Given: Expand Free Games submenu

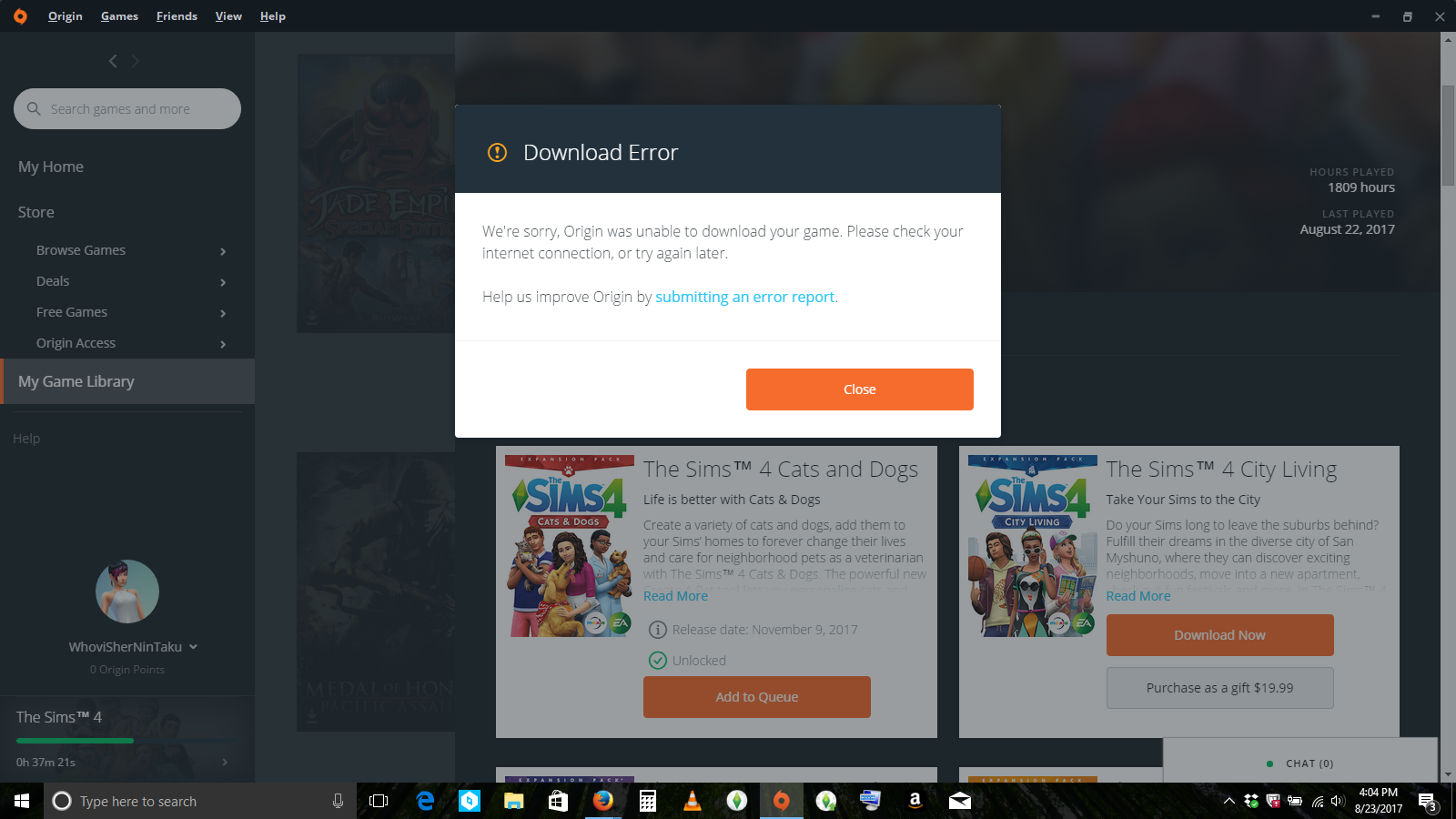Looking at the screenshot, I should click(x=223, y=313).
